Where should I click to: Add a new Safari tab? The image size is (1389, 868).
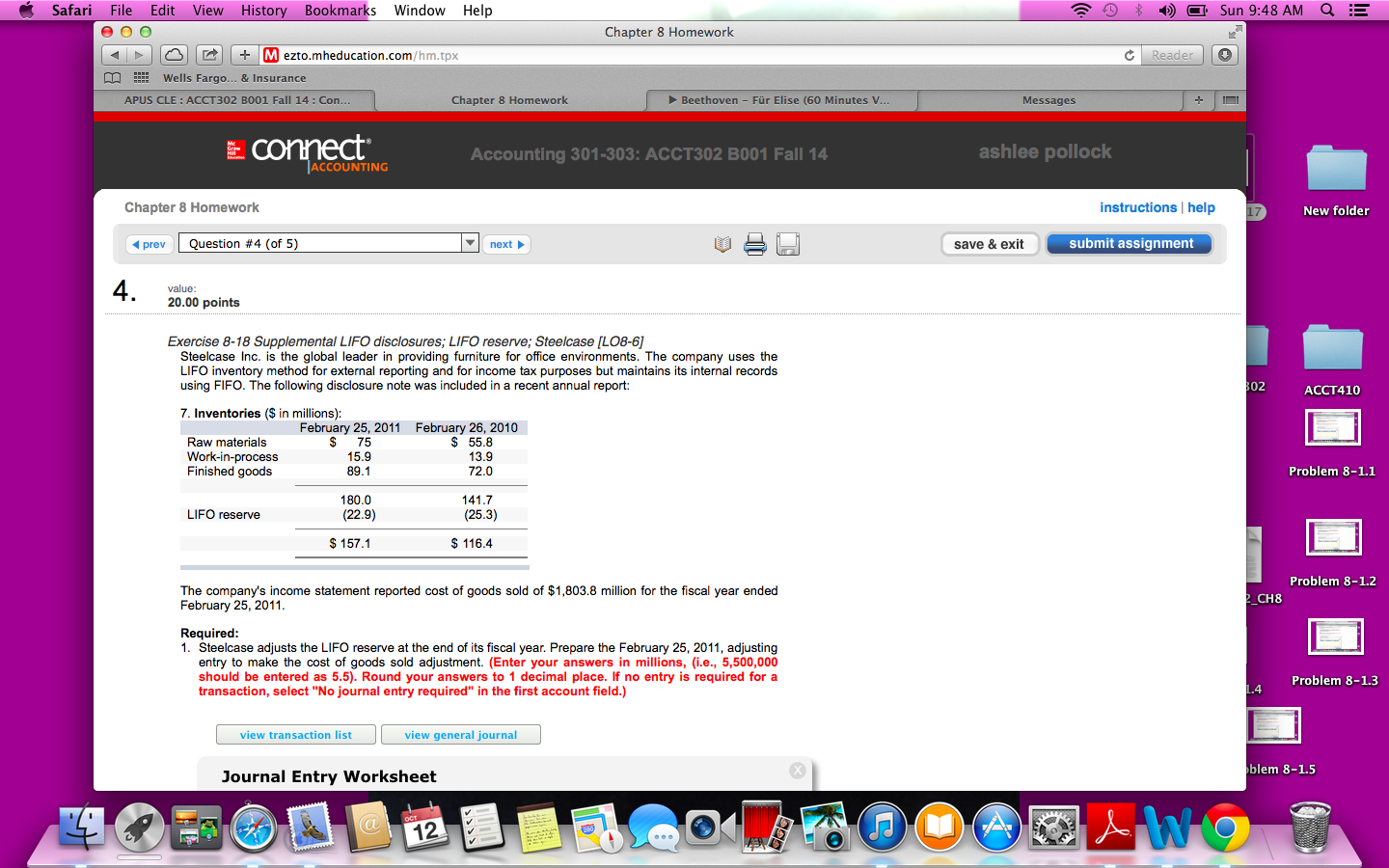[1198, 100]
